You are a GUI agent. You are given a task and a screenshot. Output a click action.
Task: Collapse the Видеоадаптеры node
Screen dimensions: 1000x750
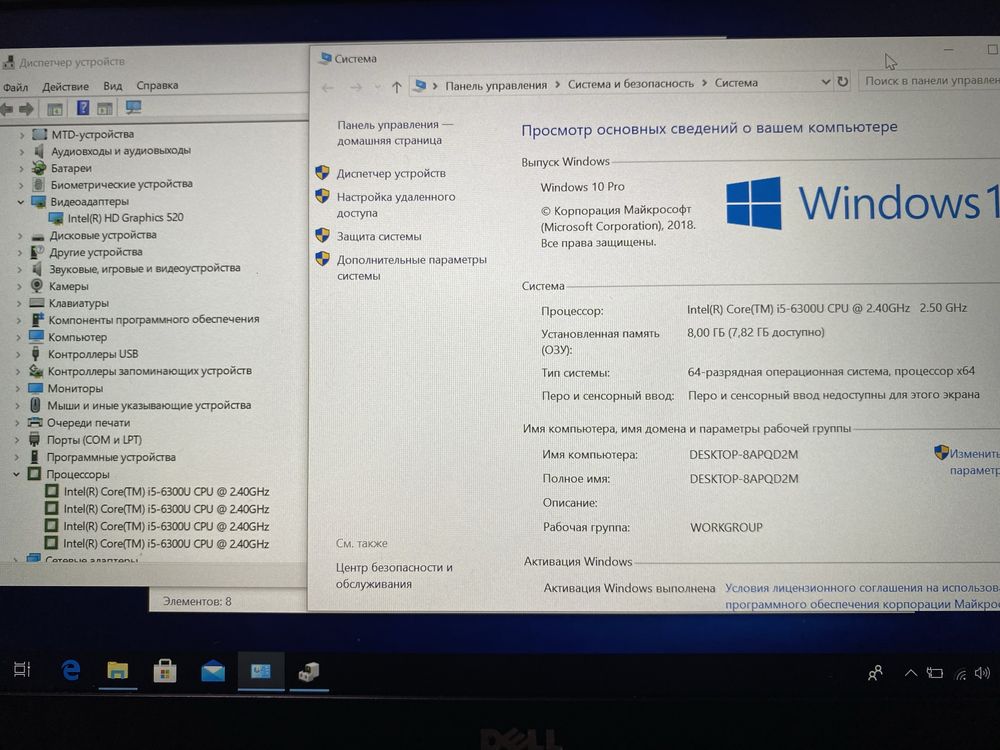pos(21,202)
